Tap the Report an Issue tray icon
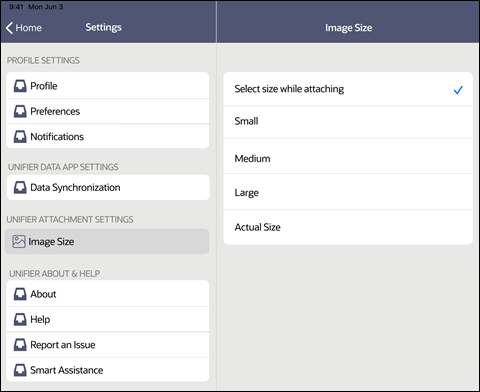The width and height of the screenshot is (480, 392). coord(20,345)
